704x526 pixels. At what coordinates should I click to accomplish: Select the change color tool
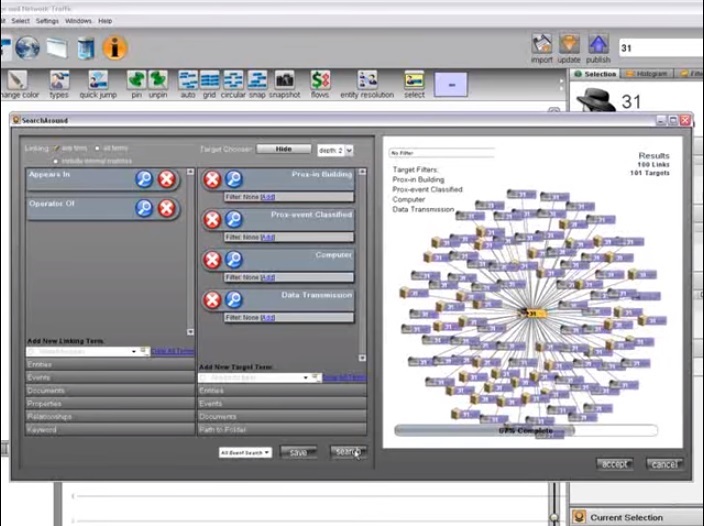click(x=18, y=81)
